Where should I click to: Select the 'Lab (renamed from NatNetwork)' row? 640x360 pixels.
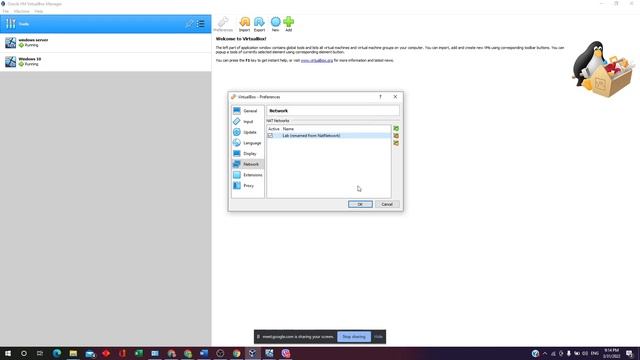point(329,136)
